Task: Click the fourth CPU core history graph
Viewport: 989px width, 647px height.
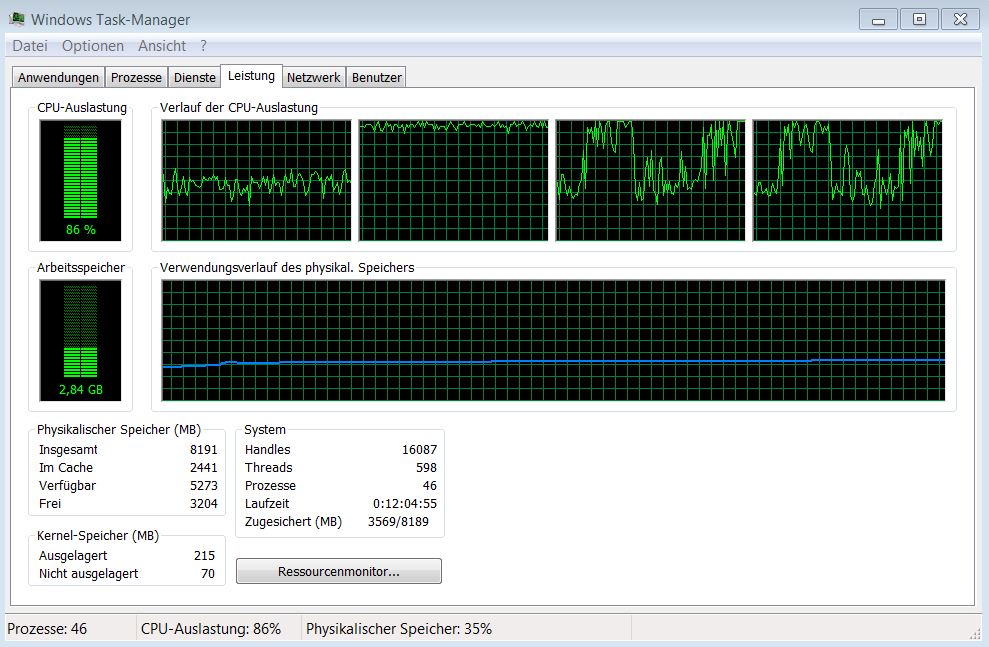Action: 847,180
